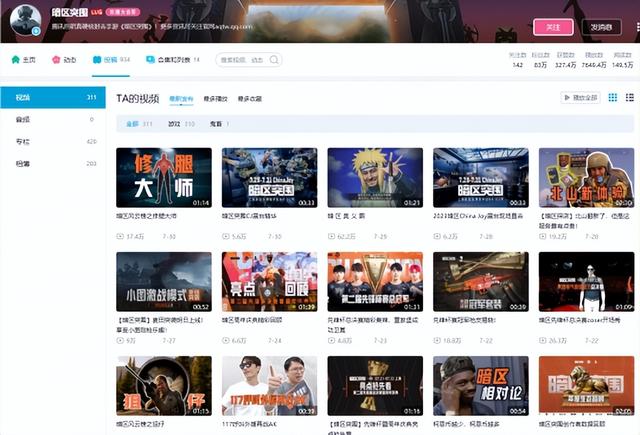Switch to grid view layout icon
Screen dimensions: 640x435
pyautogui.click(x=613, y=98)
